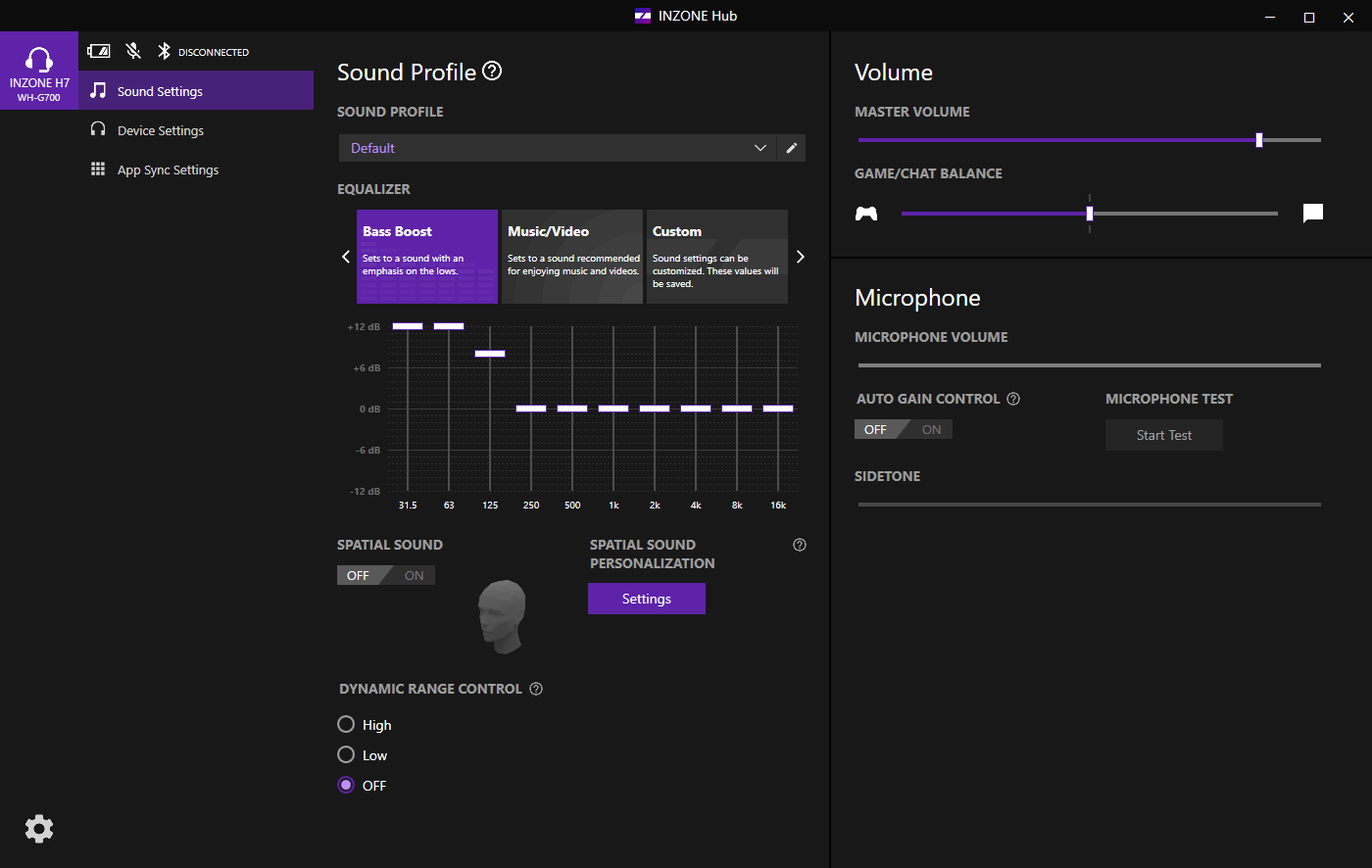Click the muted microphone status icon
The width and height of the screenshot is (1372, 868).
pos(133,51)
